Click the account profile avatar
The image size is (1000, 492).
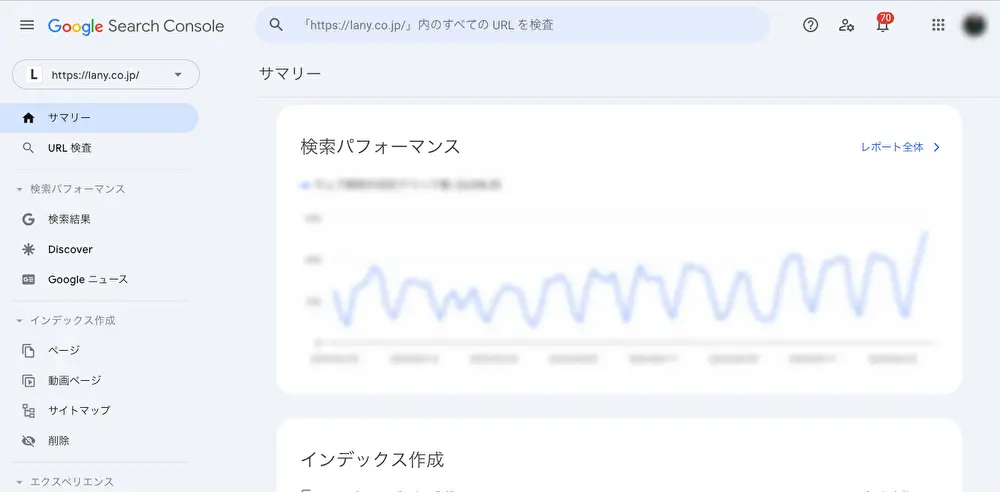[974, 25]
